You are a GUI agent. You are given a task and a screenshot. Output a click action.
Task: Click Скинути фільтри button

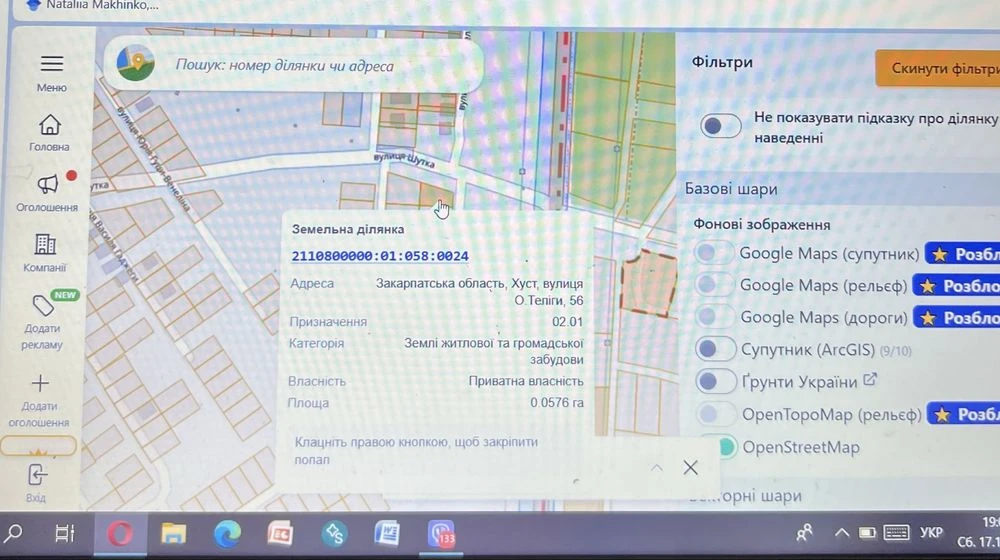[x=938, y=68]
